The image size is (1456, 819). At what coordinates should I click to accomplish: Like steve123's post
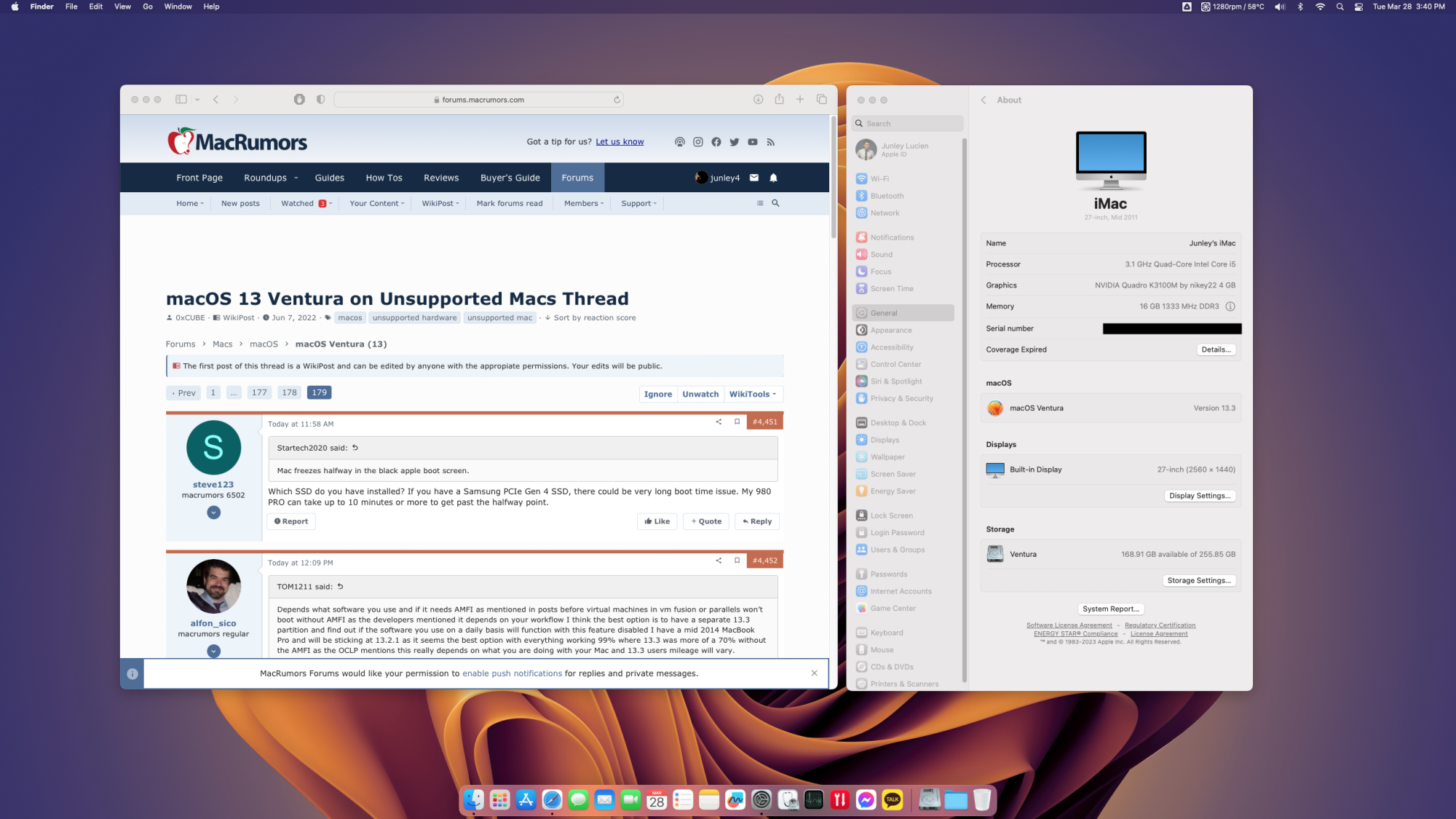point(657,521)
